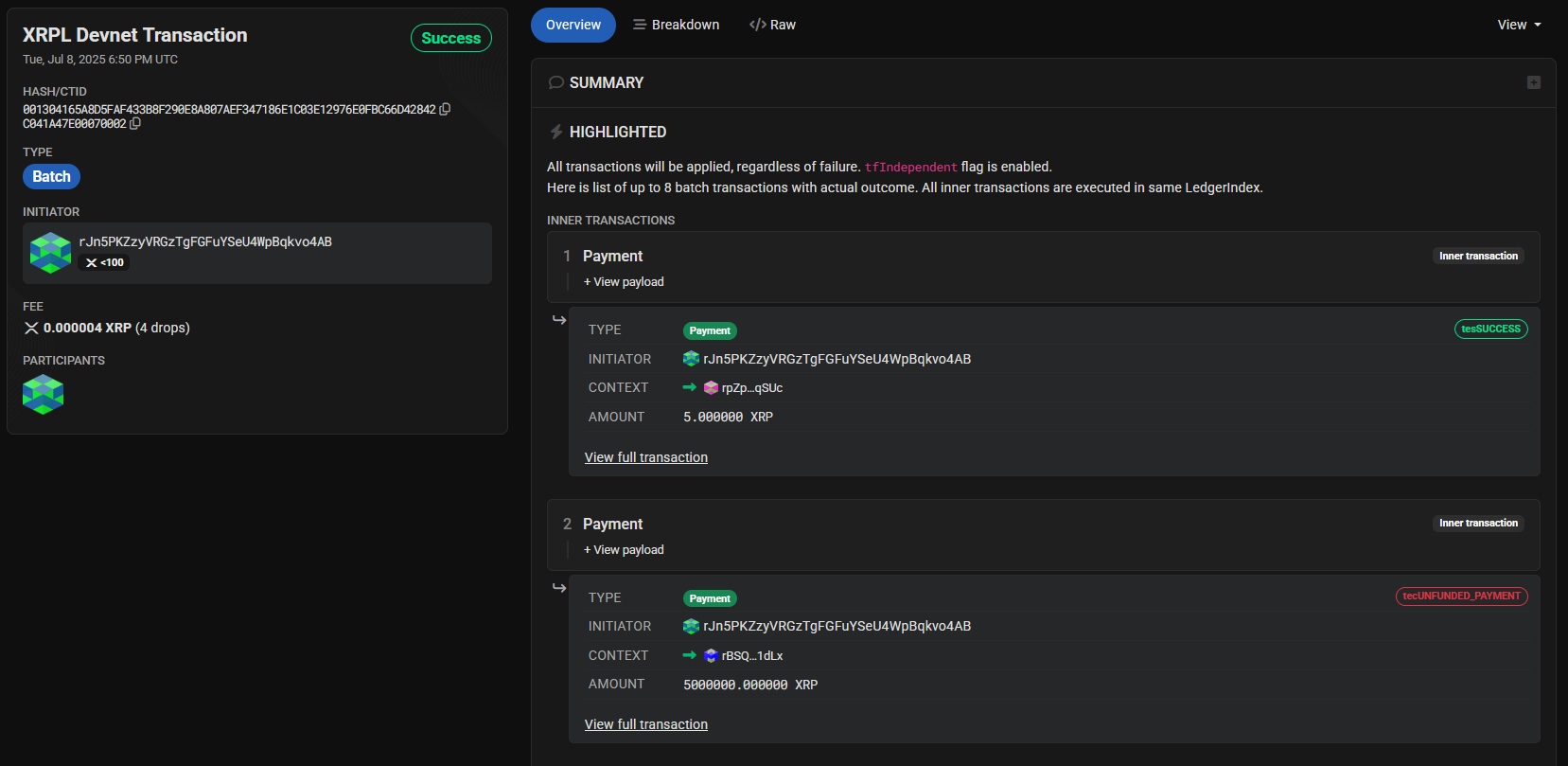Click the green Payment type badge in second details
Screen dimensions: 1568x766
tap(710, 598)
